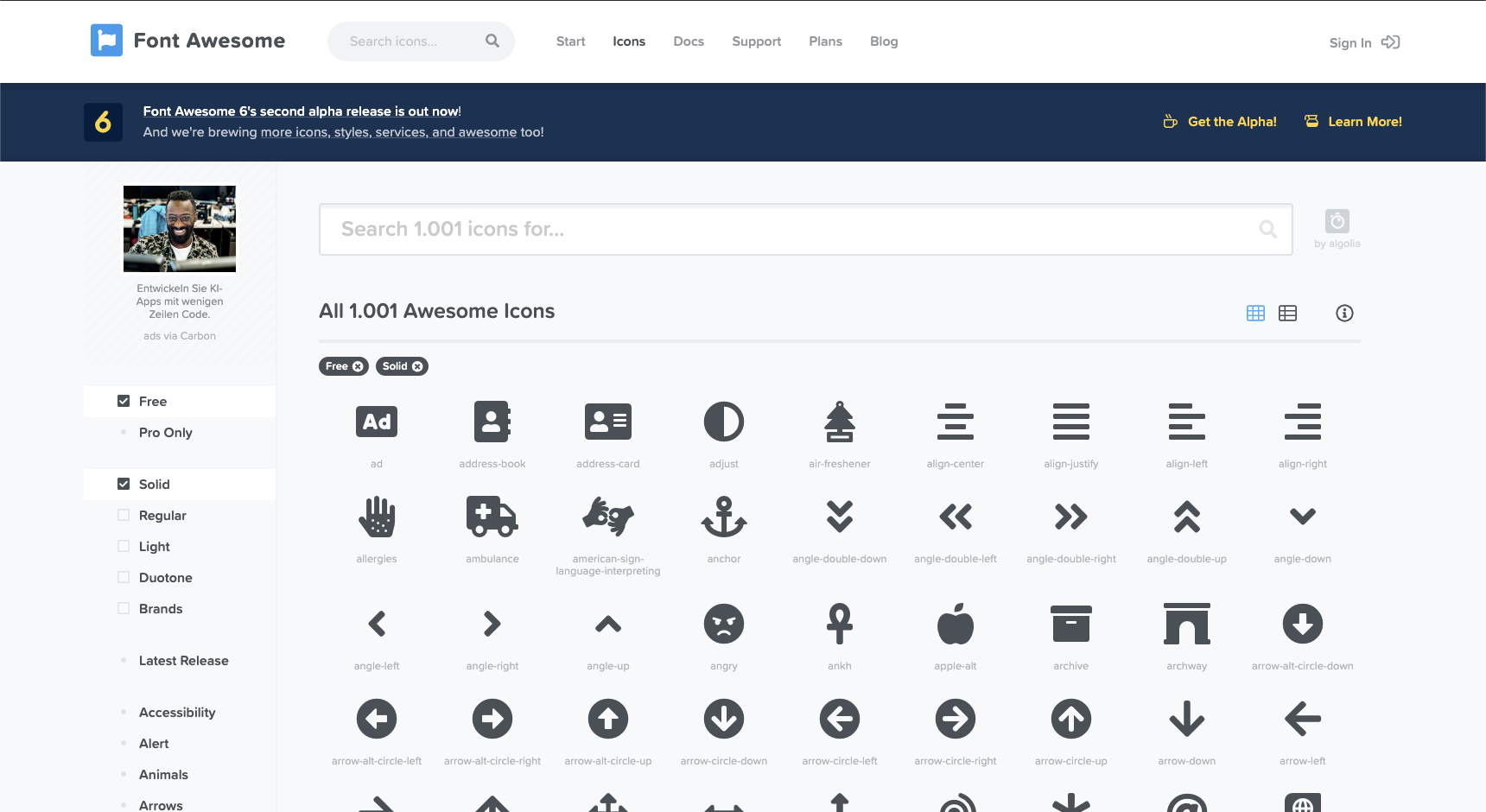Image resolution: width=1486 pixels, height=812 pixels.
Task: Click the Learn More! link
Action: pyautogui.click(x=1353, y=122)
